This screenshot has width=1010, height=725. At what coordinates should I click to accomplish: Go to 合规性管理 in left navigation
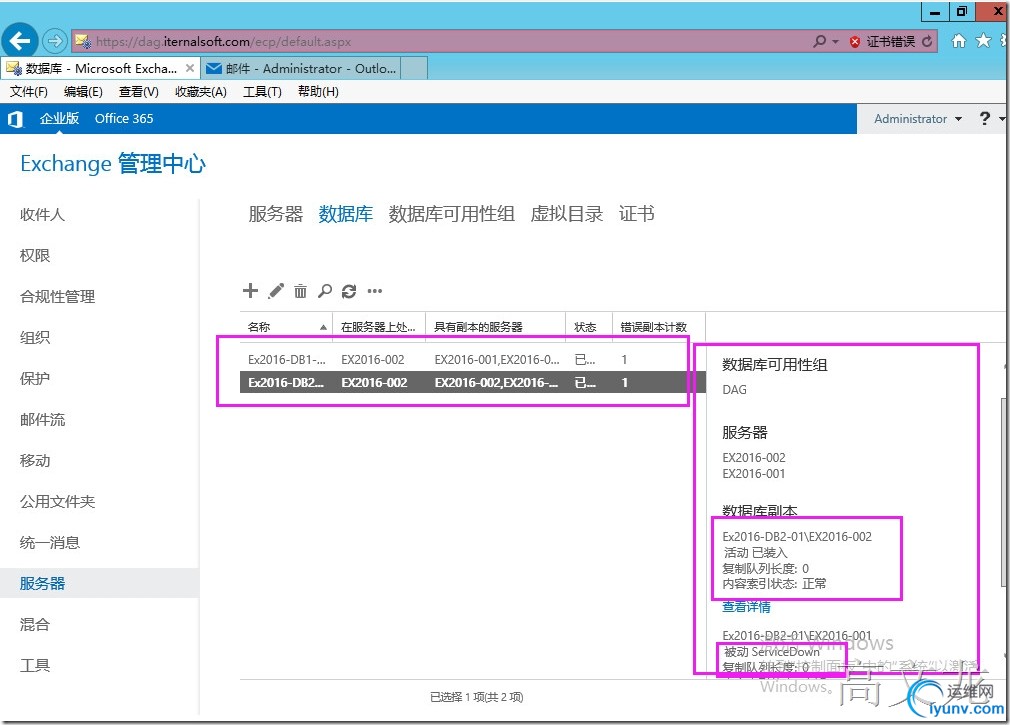coord(57,296)
